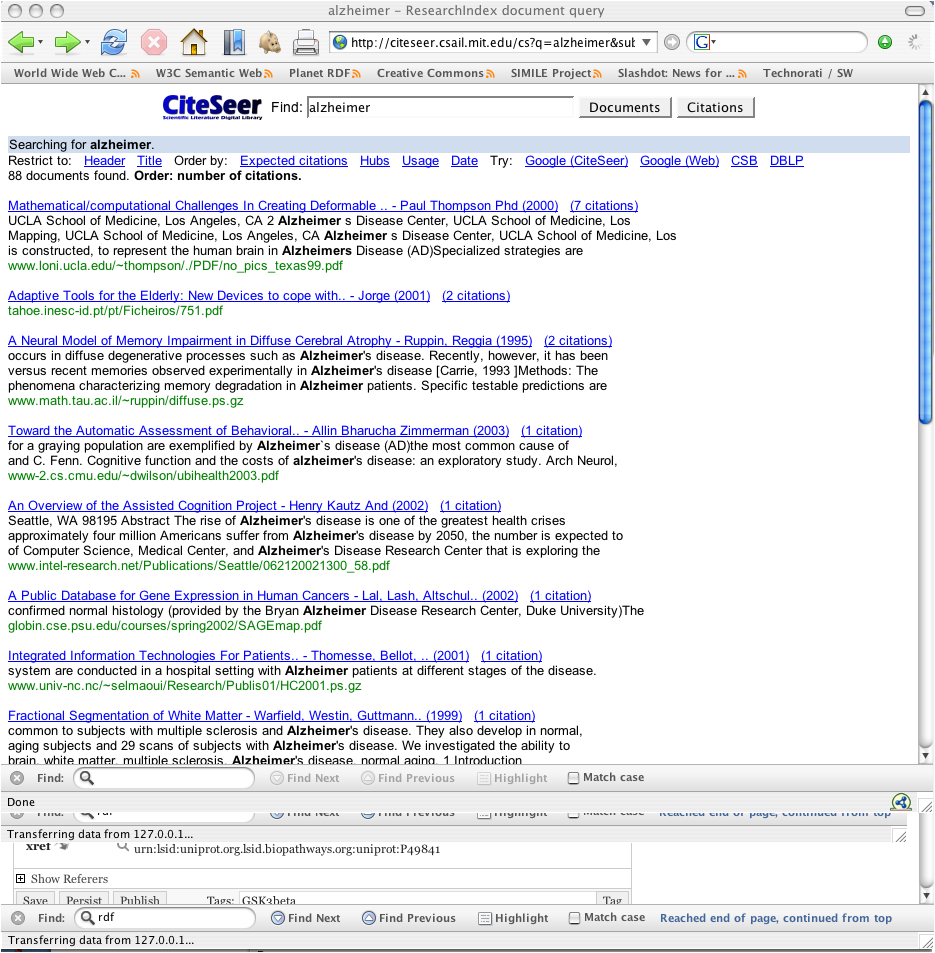Click the blue Reload page icon
The width and height of the screenshot is (935, 953).
115,42
